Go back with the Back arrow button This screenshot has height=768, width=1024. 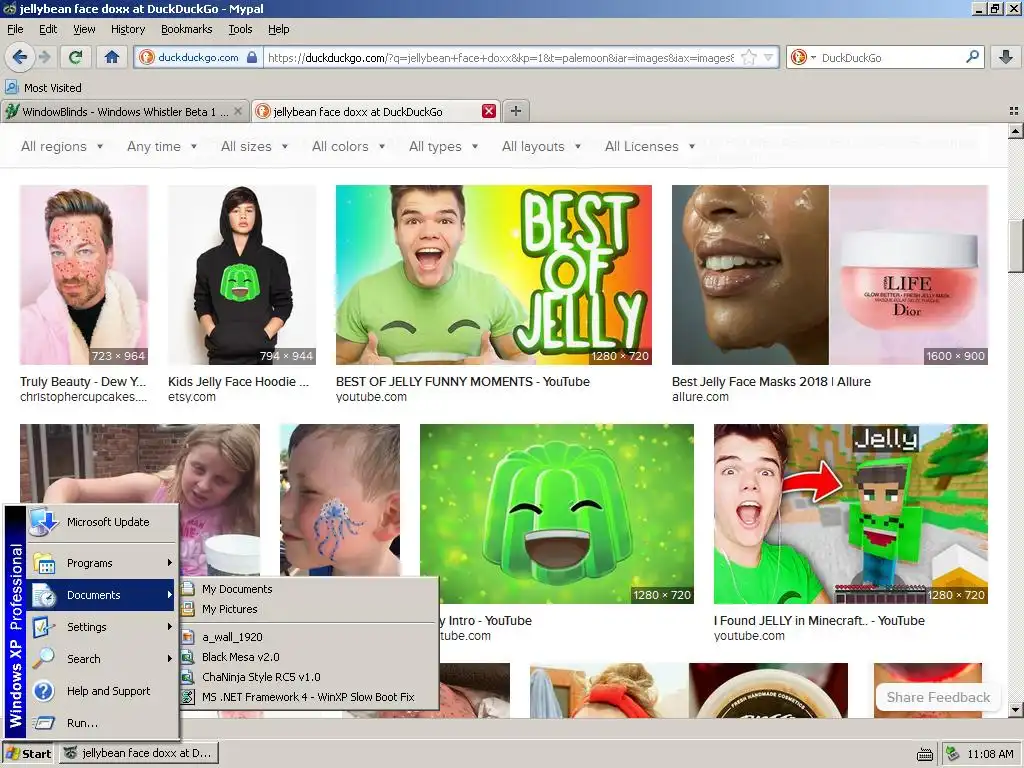(x=20, y=57)
